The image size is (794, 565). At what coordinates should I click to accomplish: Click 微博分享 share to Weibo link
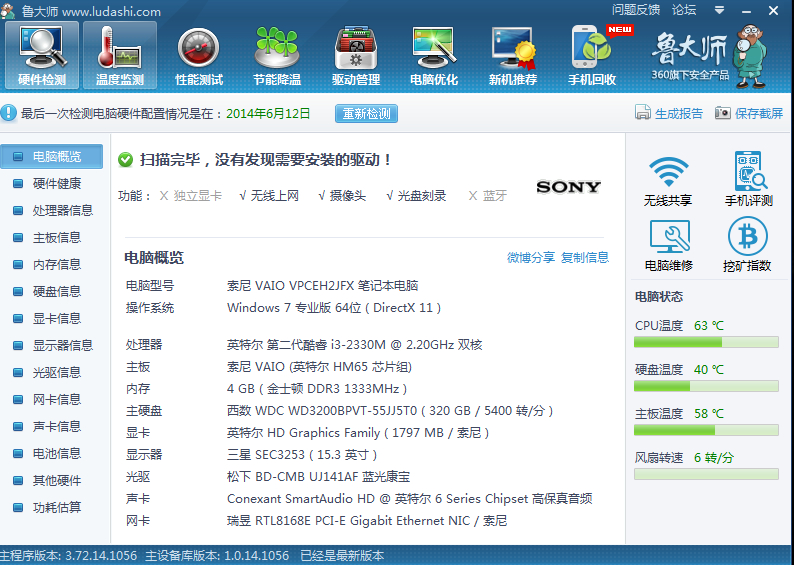(x=531, y=258)
